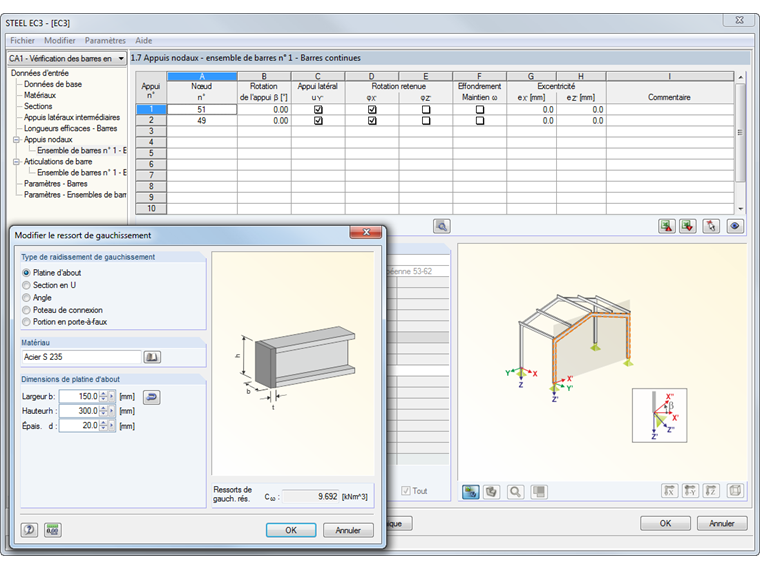Click the magnifier icon below the table

442,226
